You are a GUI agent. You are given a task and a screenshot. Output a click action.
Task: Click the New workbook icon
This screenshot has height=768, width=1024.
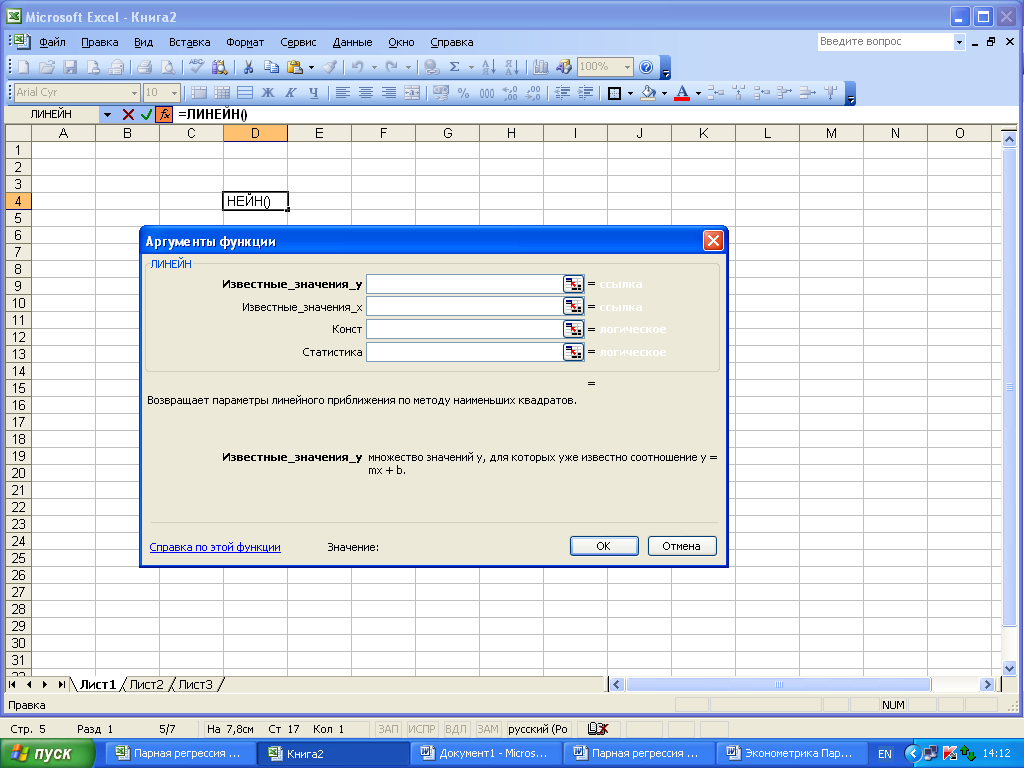point(24,67)
